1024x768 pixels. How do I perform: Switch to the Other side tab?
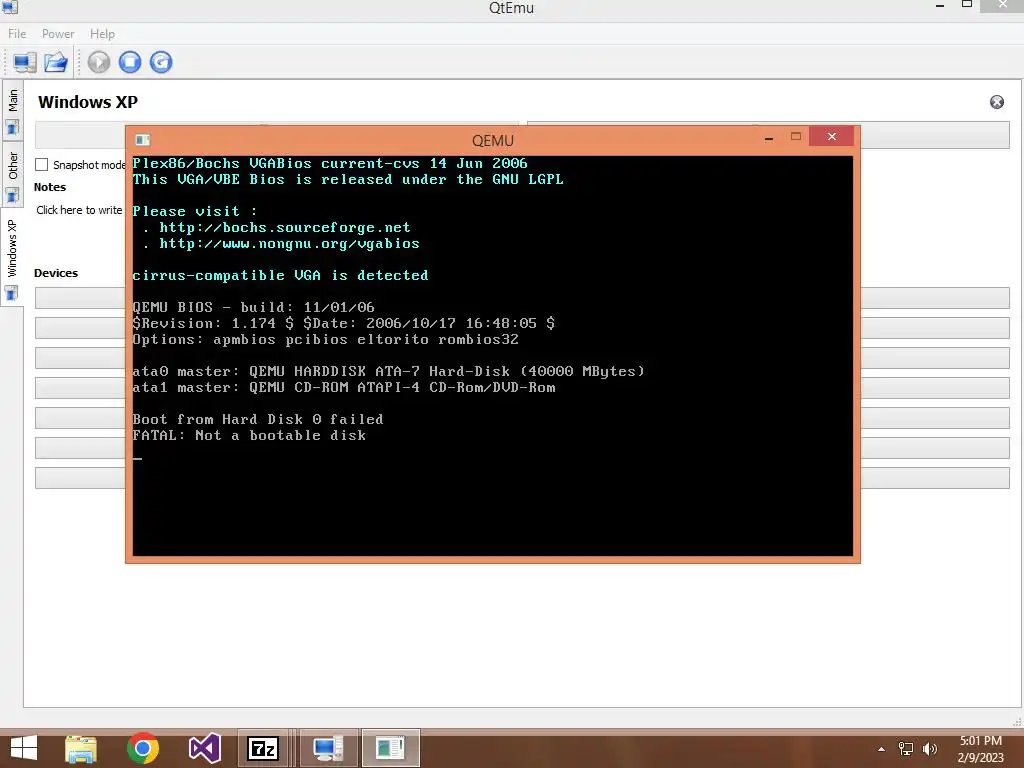[12, 176]
